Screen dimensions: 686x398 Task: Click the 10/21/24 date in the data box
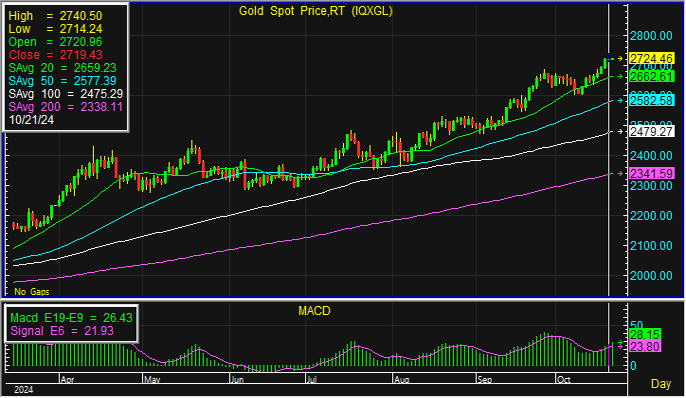coord(31,120)
